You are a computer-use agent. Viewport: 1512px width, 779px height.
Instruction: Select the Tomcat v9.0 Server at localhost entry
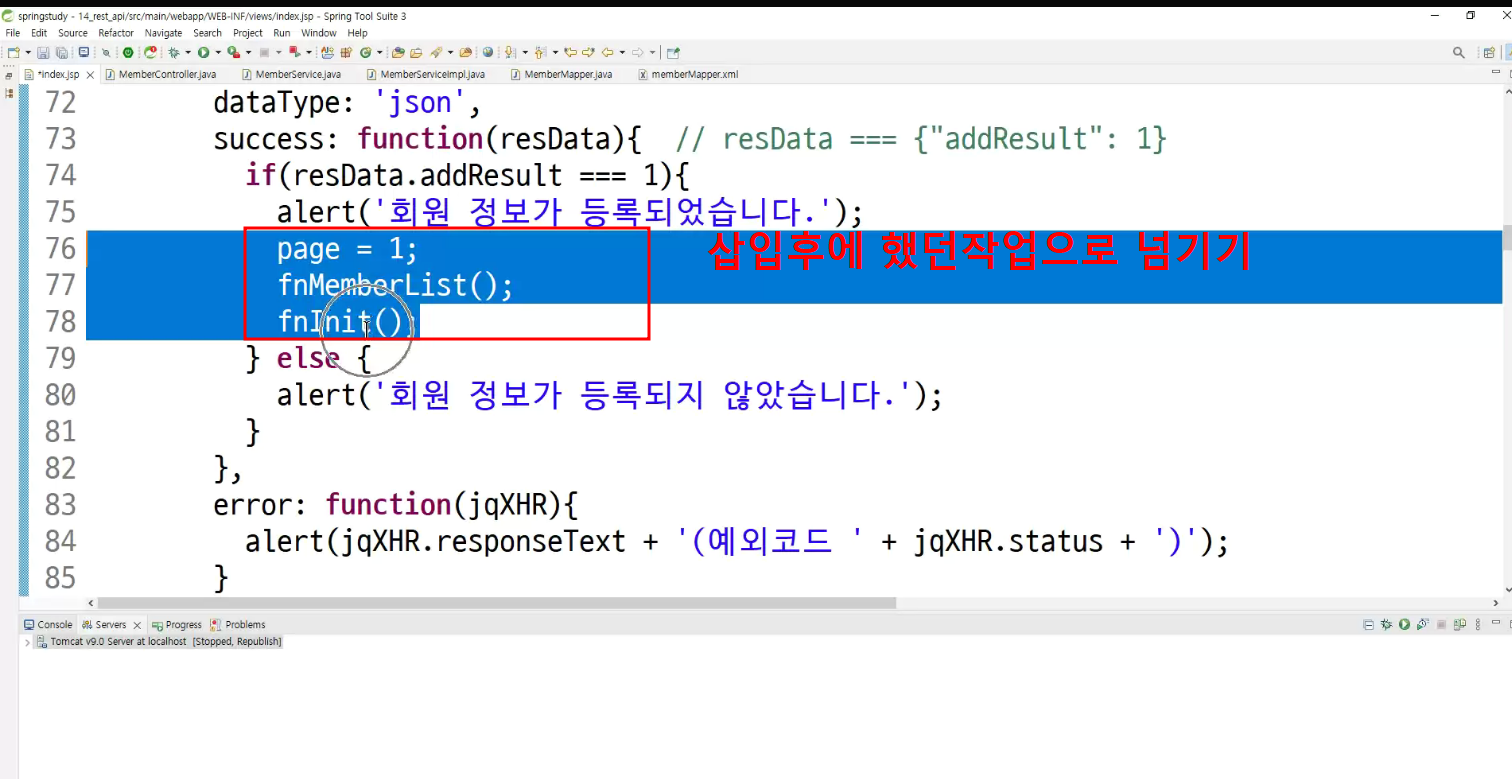pyautogui.click(x=159, y=642)
